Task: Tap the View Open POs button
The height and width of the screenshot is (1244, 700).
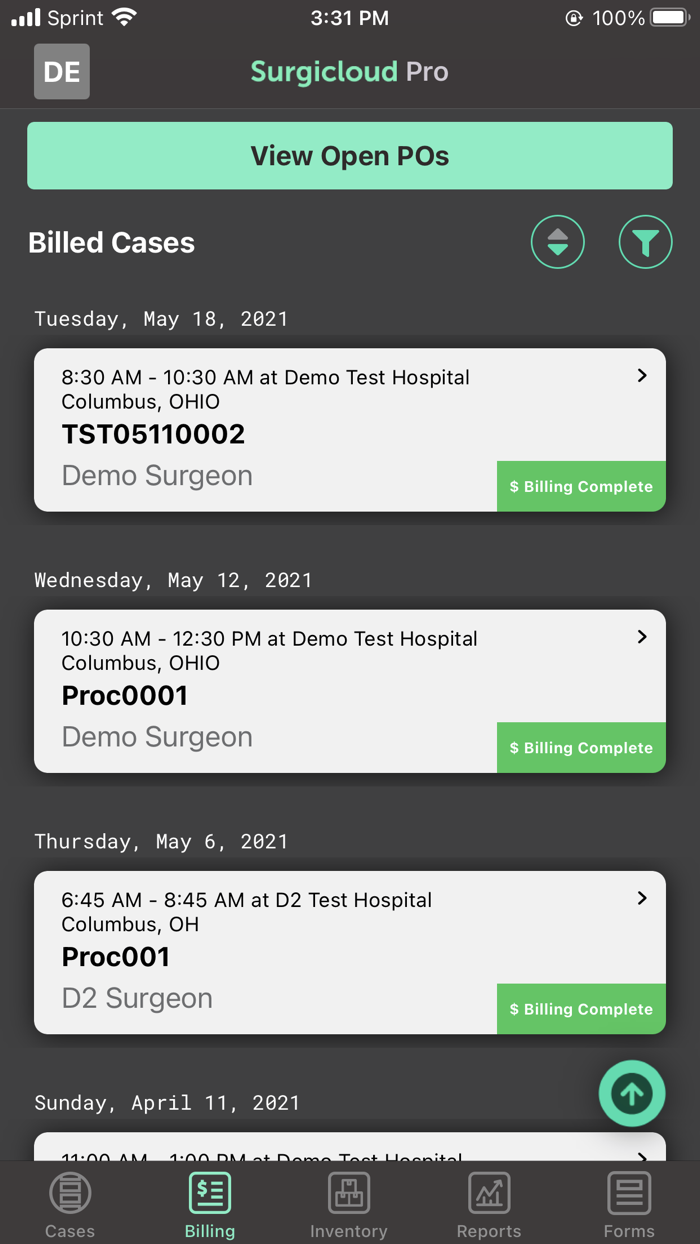Action: click(x=349, y=156)
